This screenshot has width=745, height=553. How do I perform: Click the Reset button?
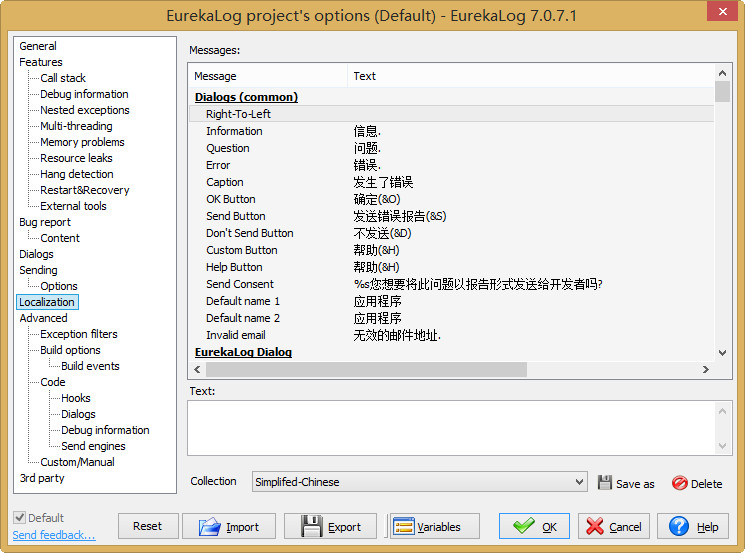click(148, 526)
